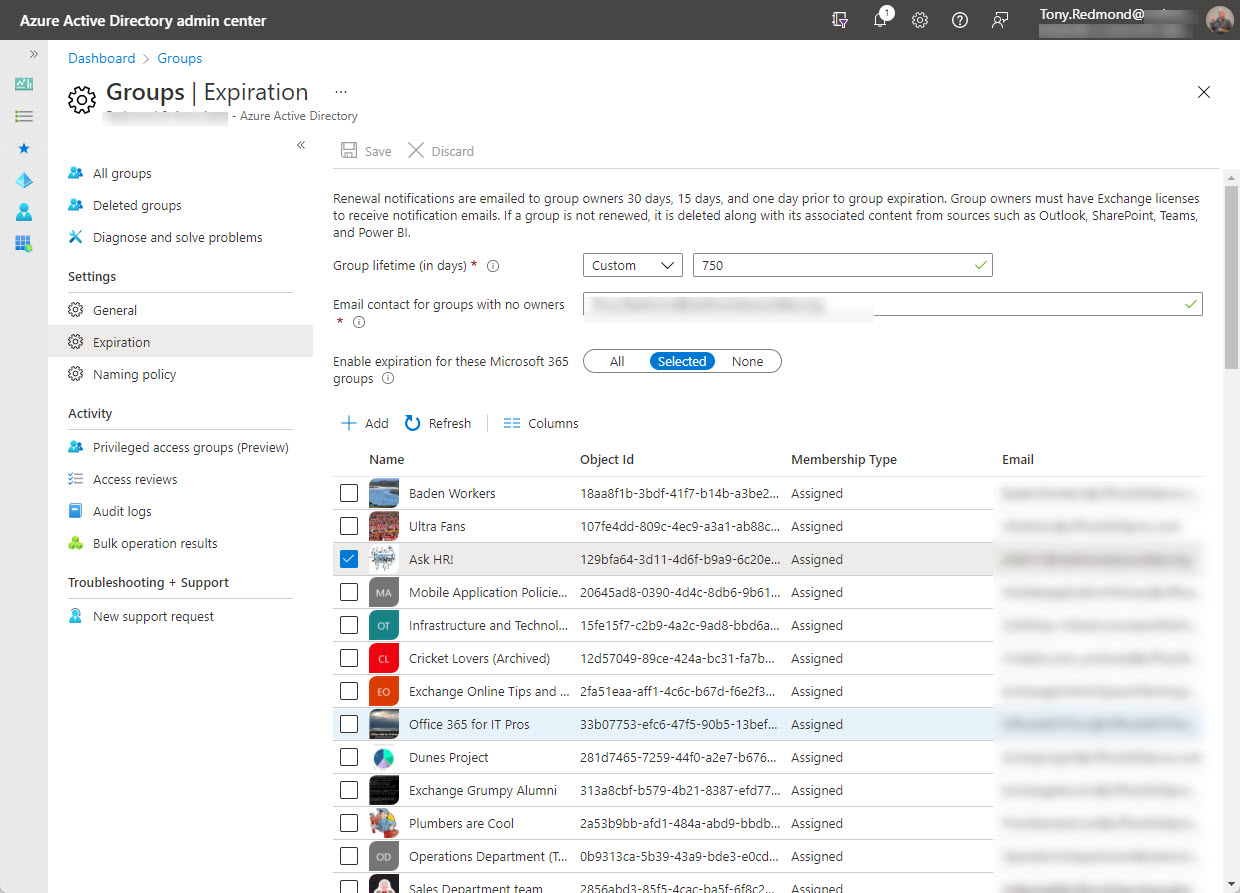Click the Save button
This screenshot has width=1240, height=893.
(366, 151)
